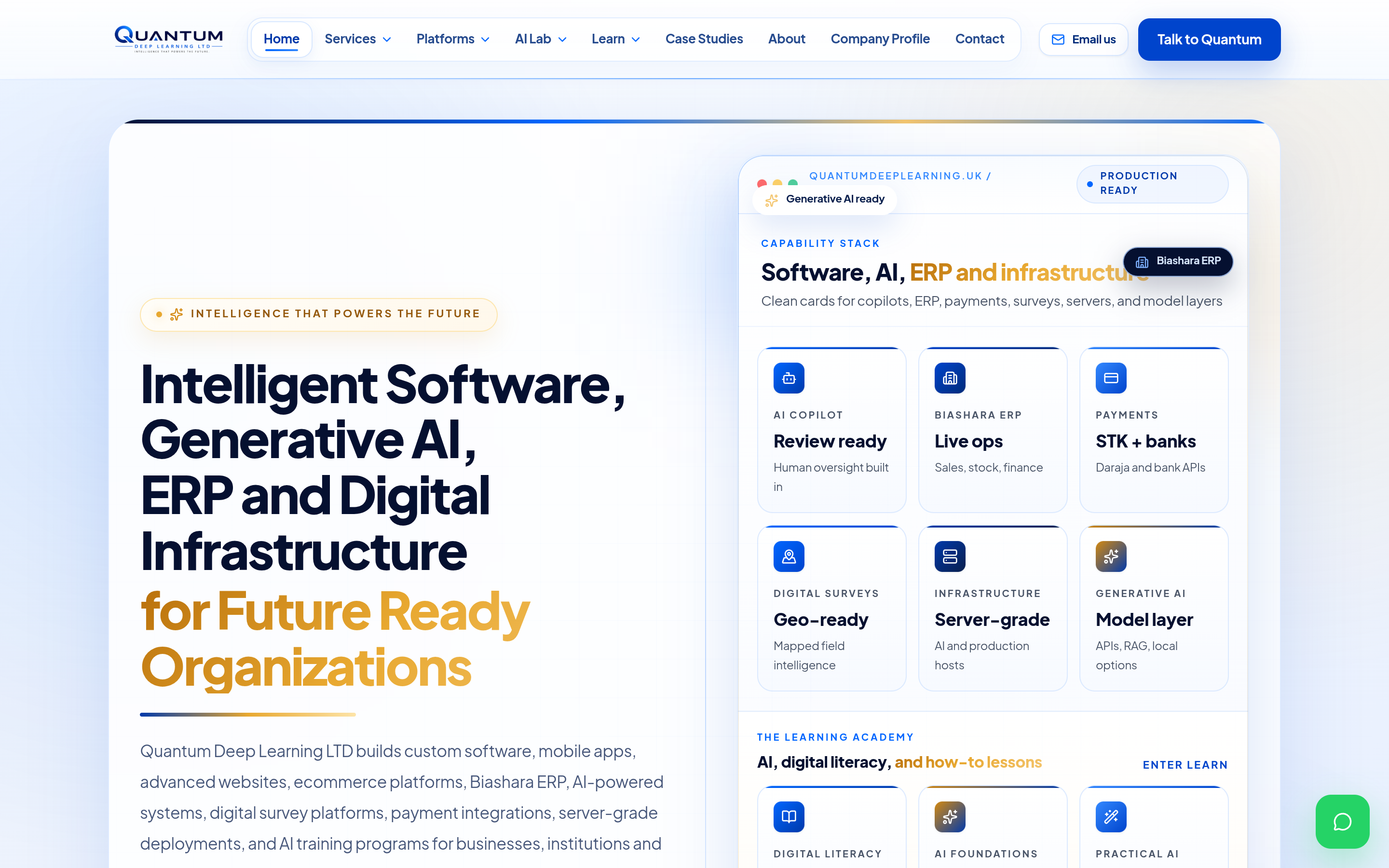Expand the AI Lab dropdown chevron
The image size is (1389, 868).
(x=562, y=40)
